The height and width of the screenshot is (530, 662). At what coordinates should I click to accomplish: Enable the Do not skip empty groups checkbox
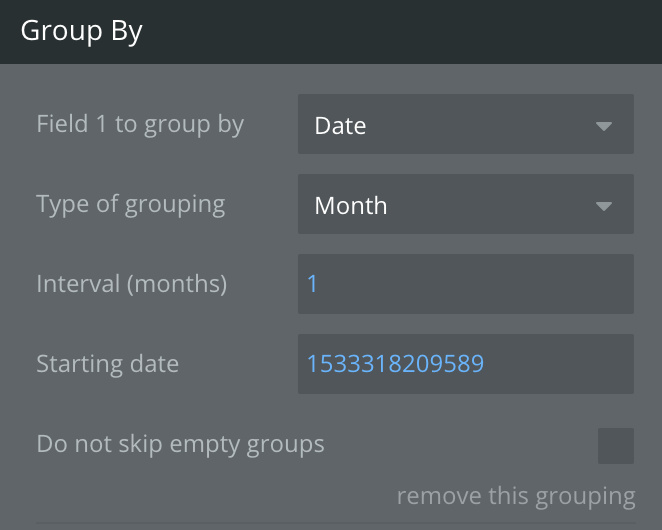615,446
